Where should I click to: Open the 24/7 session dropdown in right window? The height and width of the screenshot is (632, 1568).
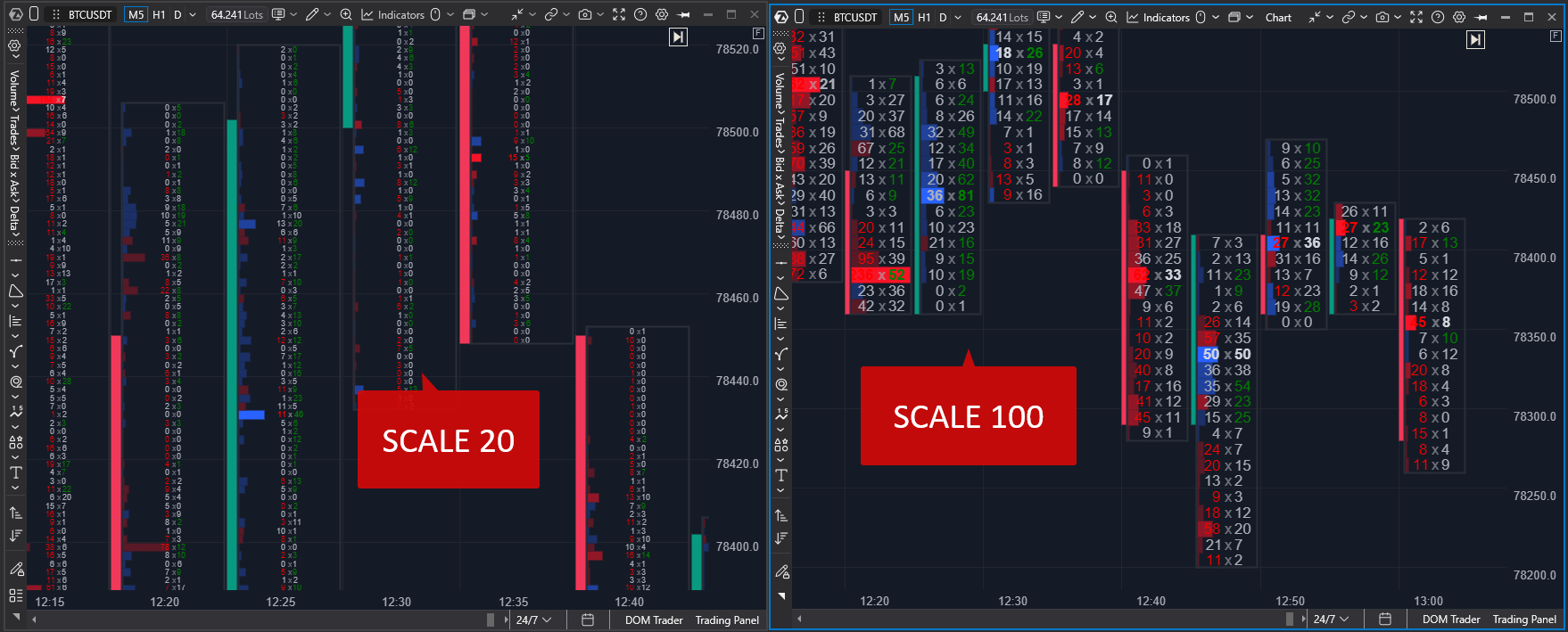point(1332,619)
